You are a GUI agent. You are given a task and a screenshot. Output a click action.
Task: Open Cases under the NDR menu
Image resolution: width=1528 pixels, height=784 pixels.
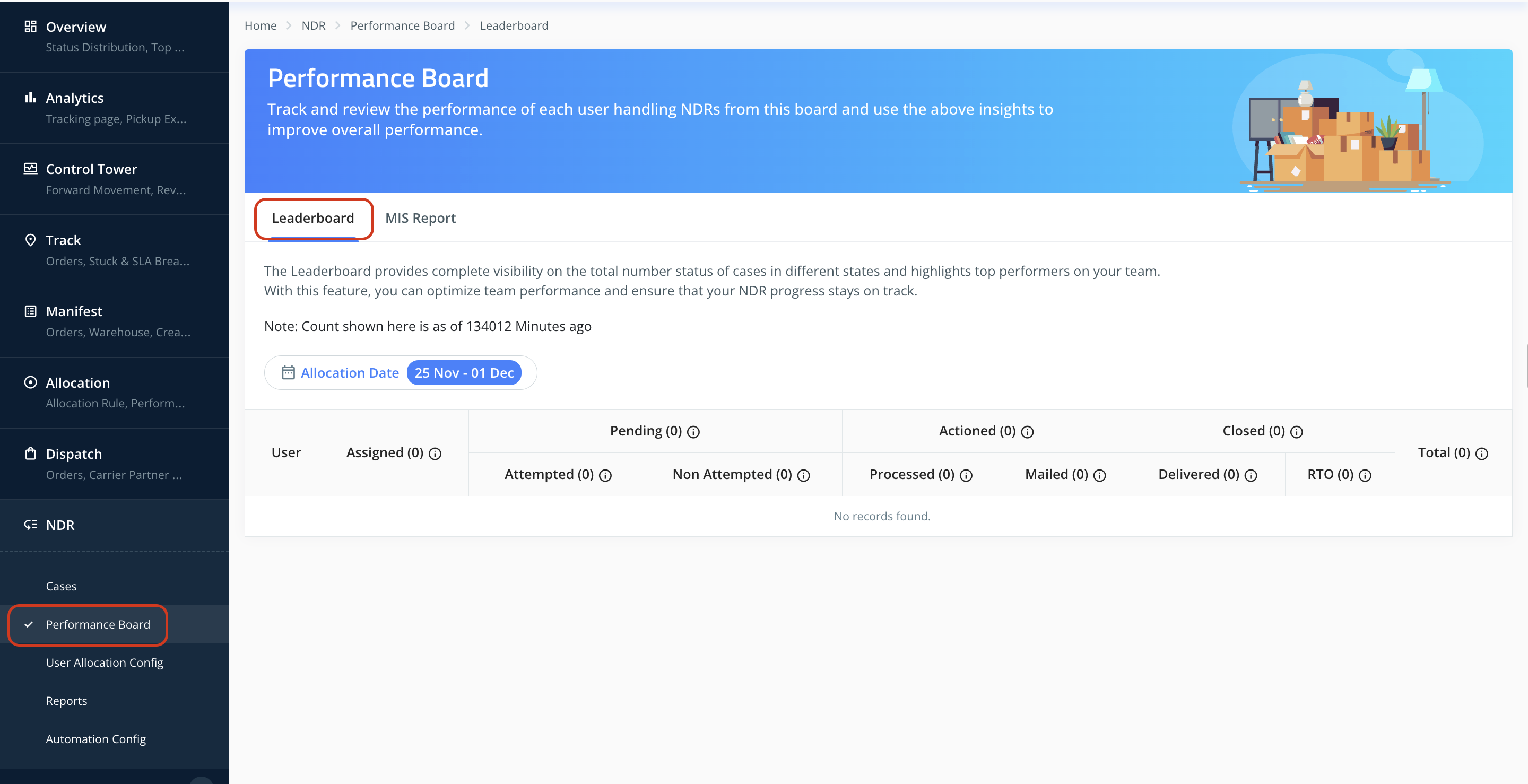(61, 586)
